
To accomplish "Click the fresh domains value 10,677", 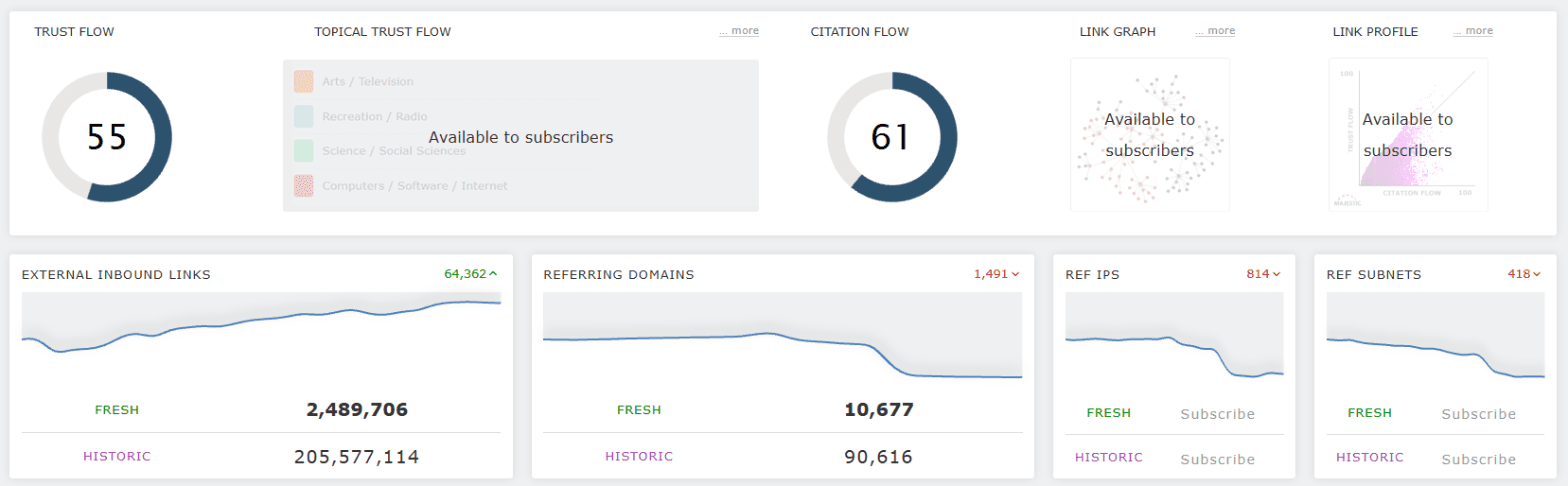I will click(x=878, y=410).
